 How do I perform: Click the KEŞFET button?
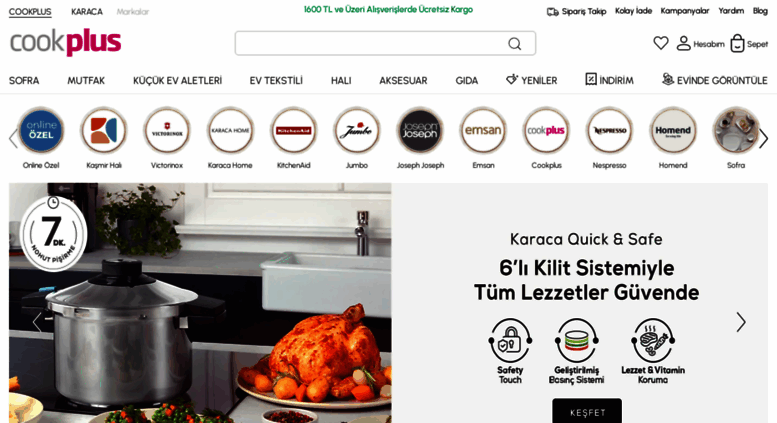tap(587, 411)
